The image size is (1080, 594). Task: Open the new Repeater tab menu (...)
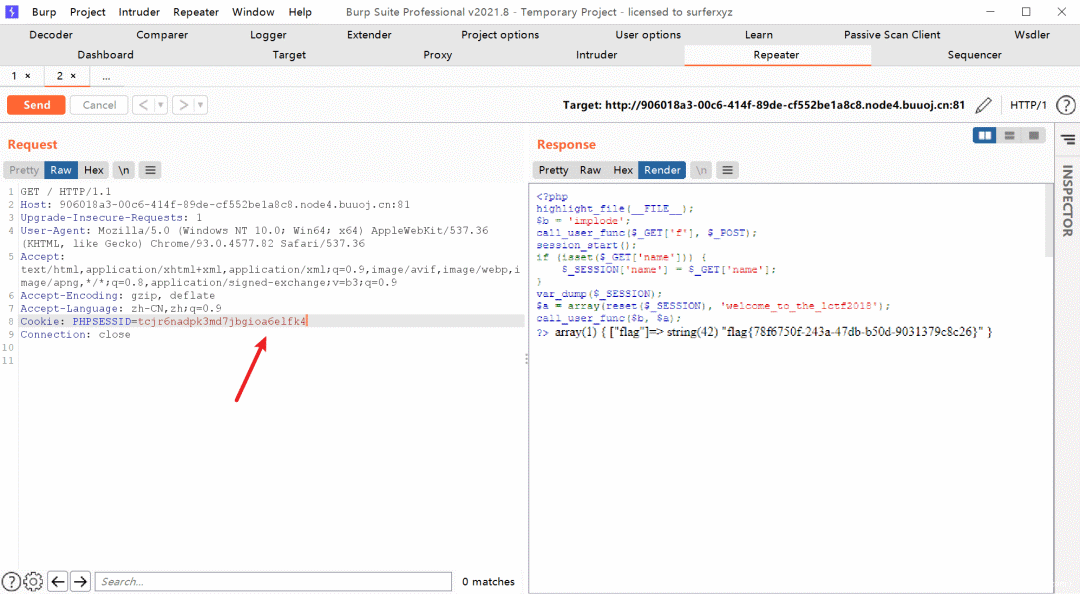(x=106, y=76)
